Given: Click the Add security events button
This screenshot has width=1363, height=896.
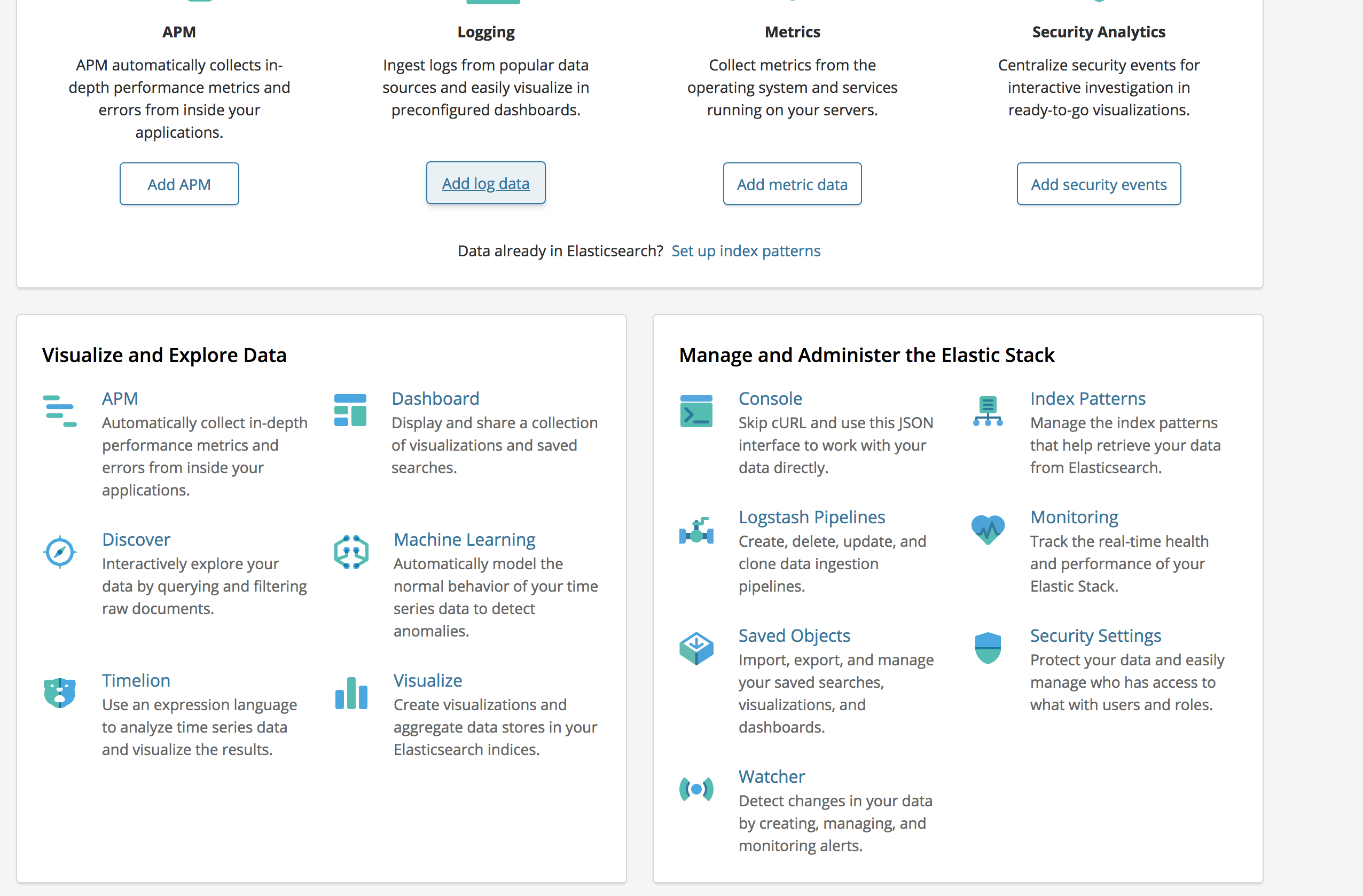Looking at the screenshot, I should pyautogui.click(x=1098, y=183).
